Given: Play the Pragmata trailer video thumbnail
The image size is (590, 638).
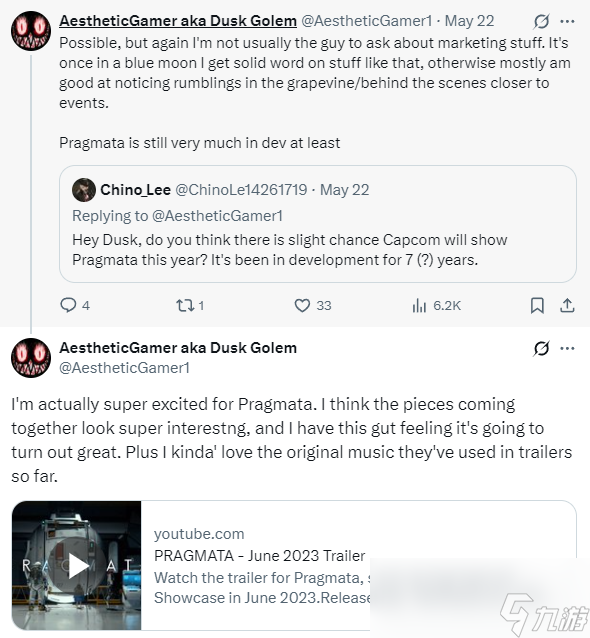Looking at the screenshot, I should (x=77, y=566).
